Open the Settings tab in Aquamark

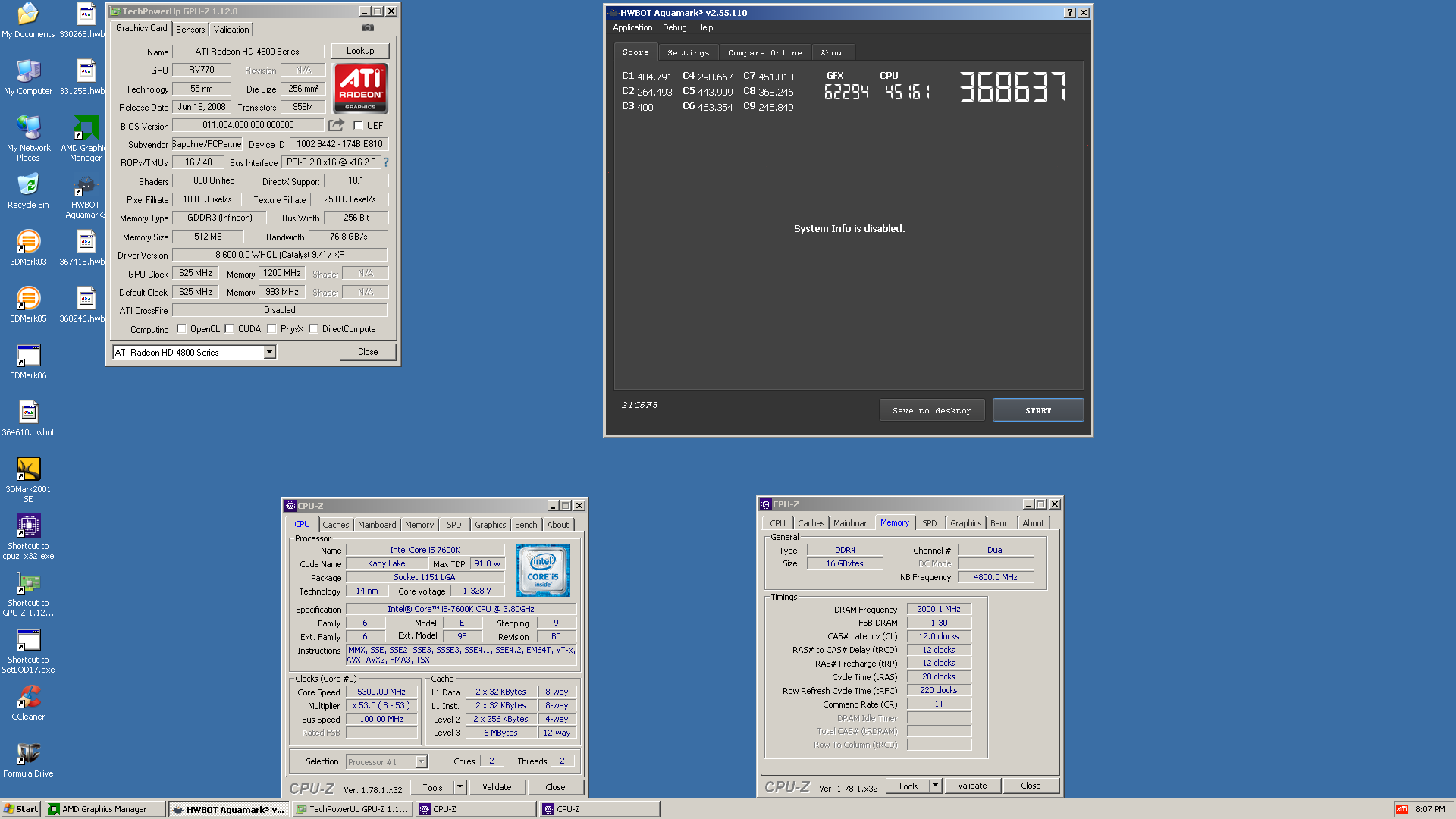click(x=688, y=52)
